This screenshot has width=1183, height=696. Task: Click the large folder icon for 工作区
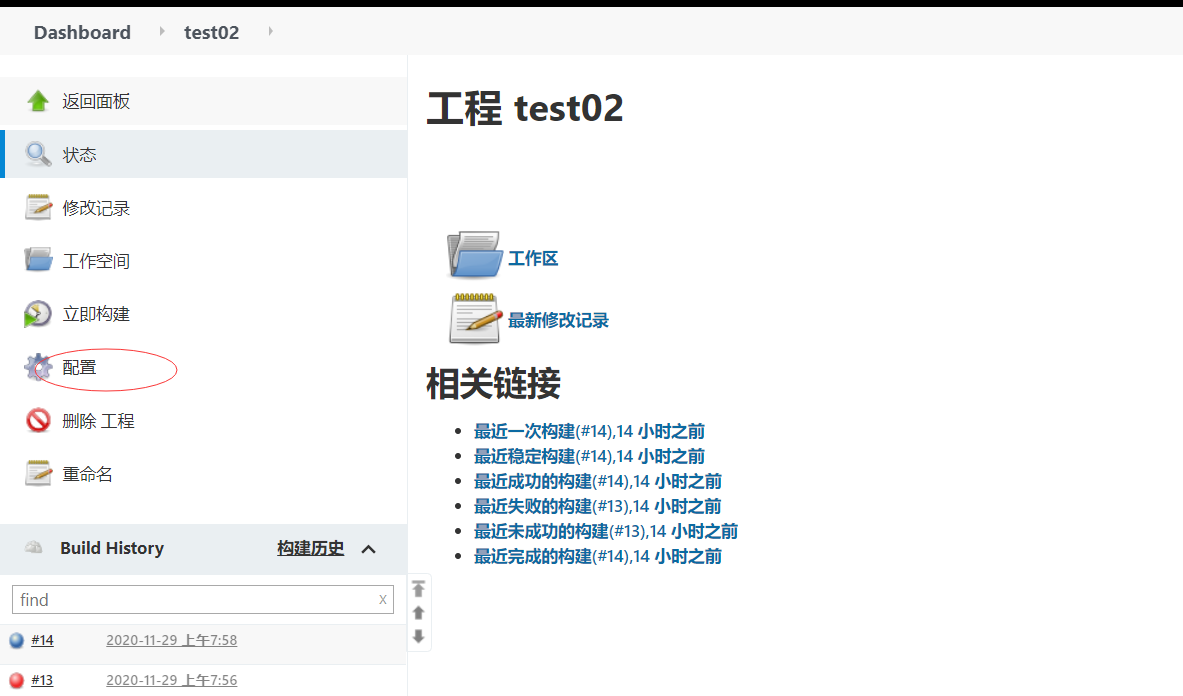coord(474,256)
